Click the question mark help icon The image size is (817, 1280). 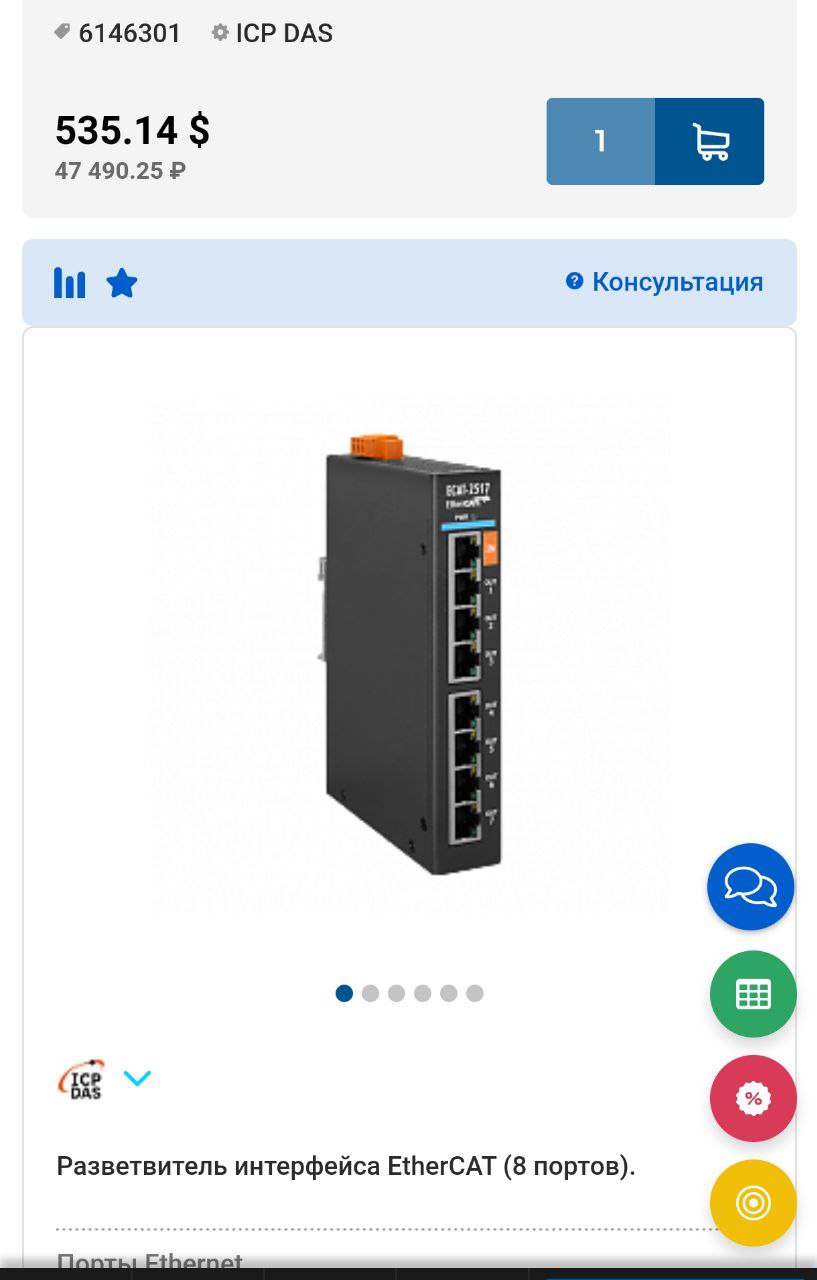[x=574, y=281]
